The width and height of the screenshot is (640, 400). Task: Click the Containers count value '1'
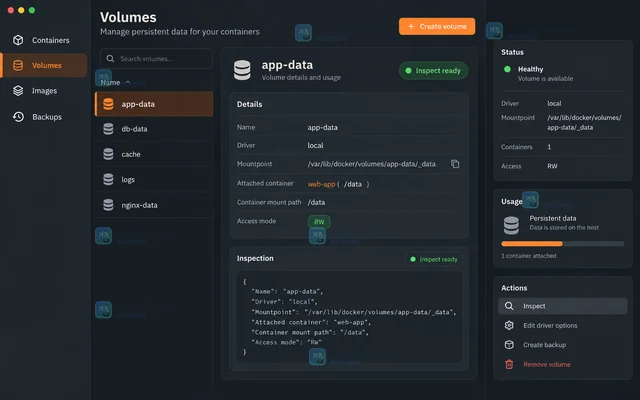[x=549, y=147]
